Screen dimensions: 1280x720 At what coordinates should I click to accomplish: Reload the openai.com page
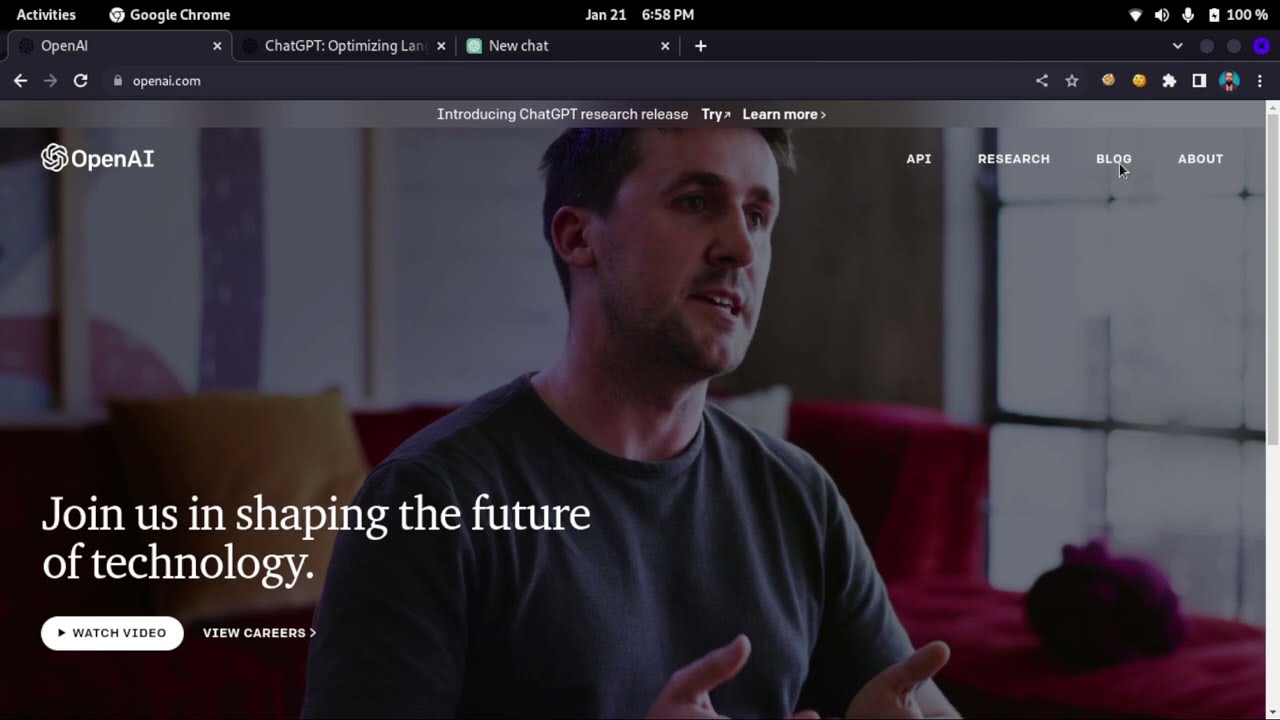81,81
